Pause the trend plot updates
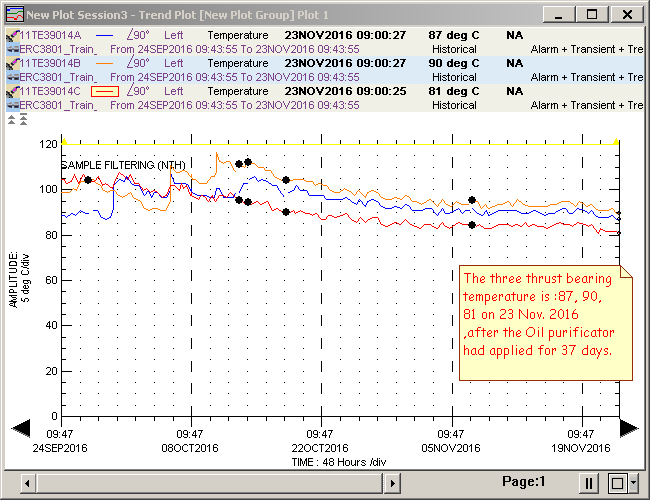 tap(589, 483)
